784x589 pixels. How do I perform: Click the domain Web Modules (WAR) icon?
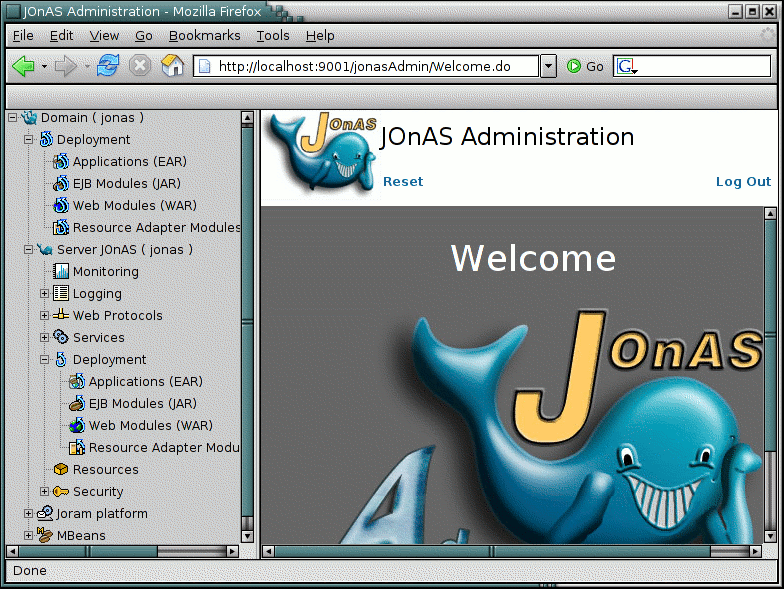[x=61, y=206]
